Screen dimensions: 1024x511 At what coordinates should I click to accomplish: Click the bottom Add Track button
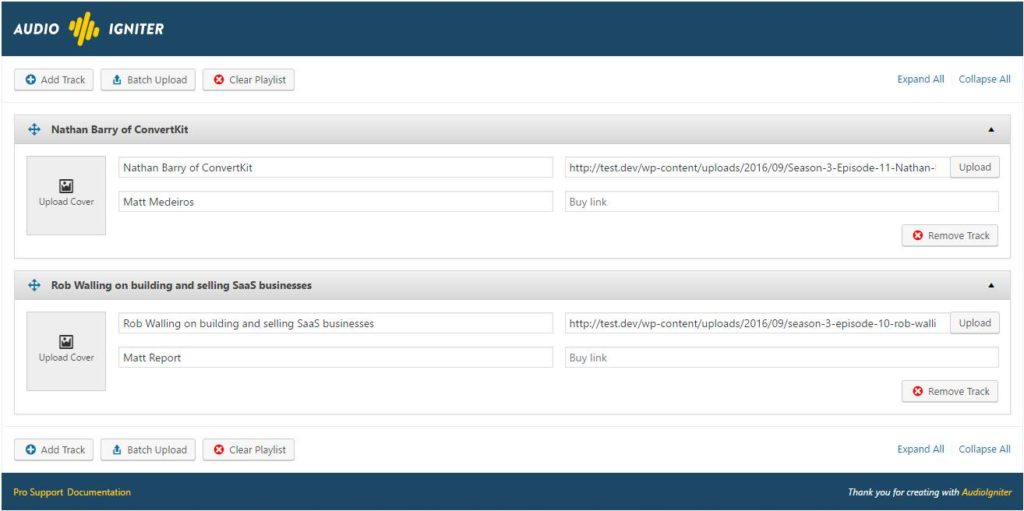pyautogui.click(x=54, y=450)
